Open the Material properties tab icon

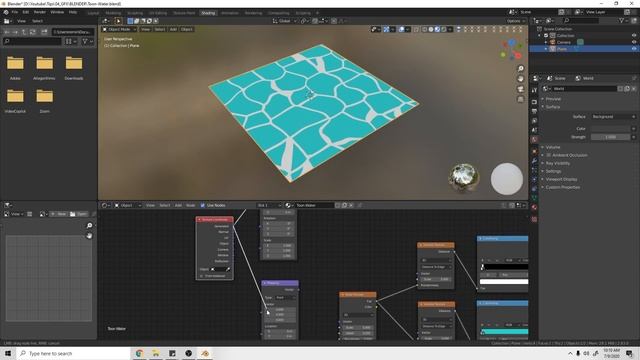[x=534, y=207]
